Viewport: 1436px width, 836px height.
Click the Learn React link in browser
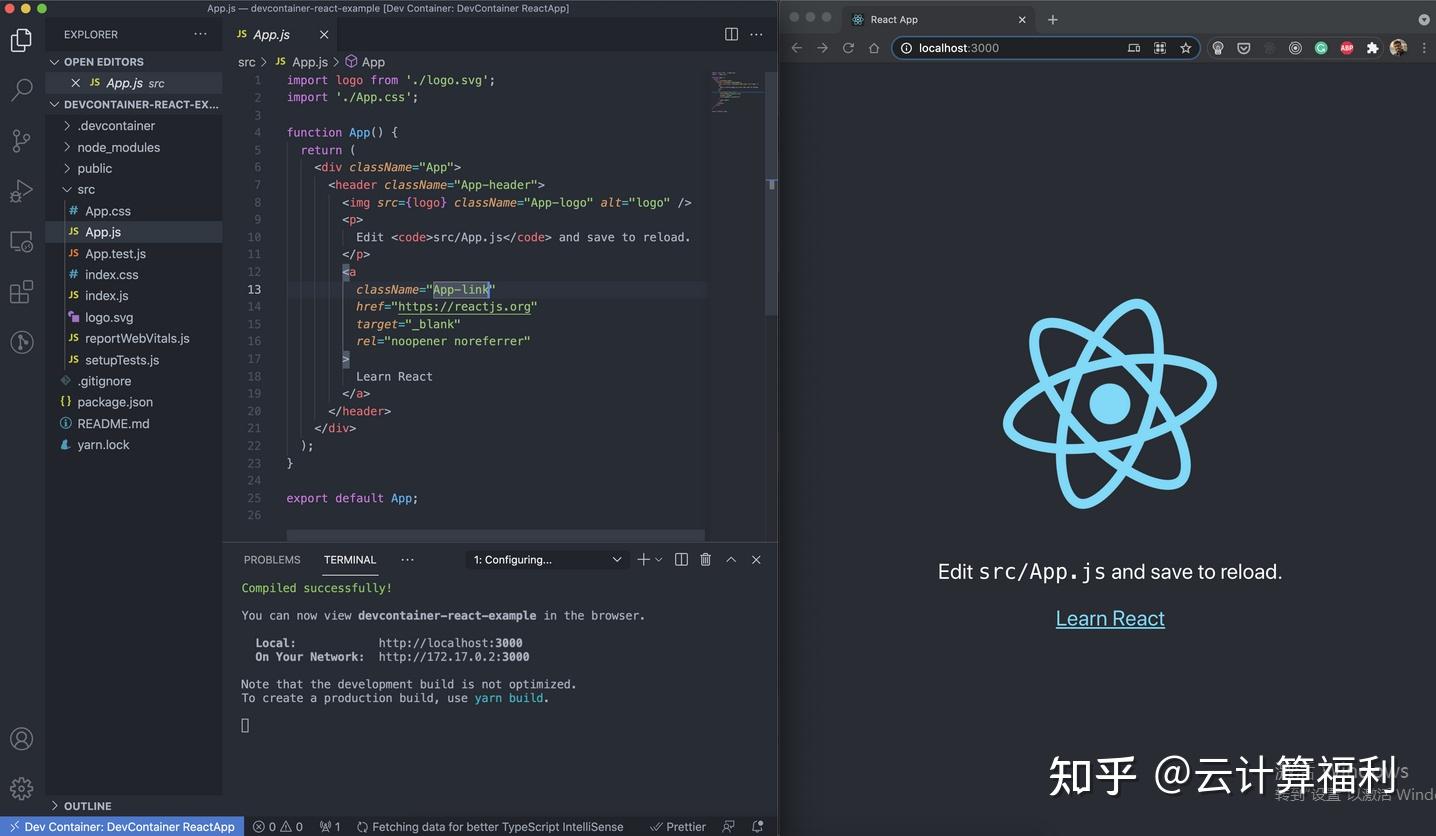pyautogui.click(x=1109, y=618)
